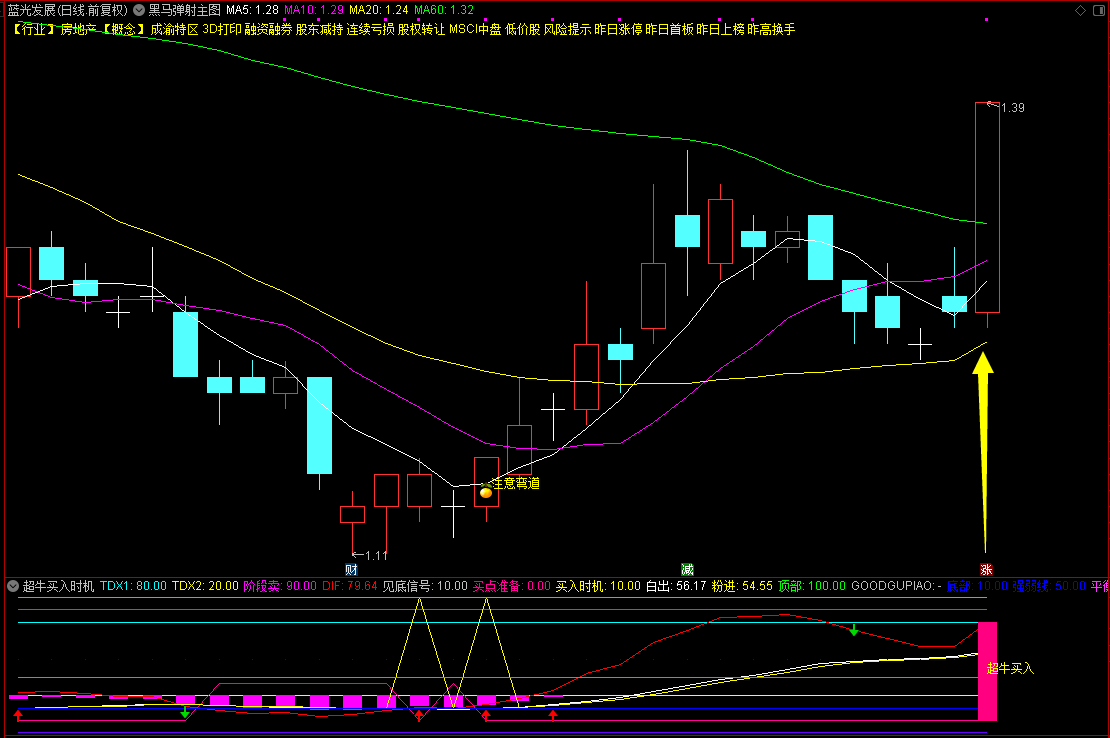The width and height of the screenshot is (1110, 738).
Task: Select the 买点准备: 0.00 value
Action: pos(511,586)
